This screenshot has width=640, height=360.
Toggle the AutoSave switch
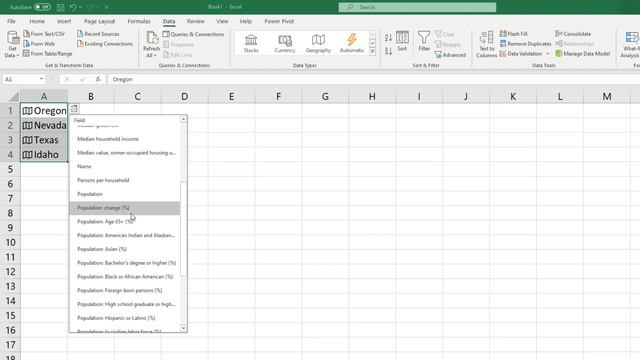coord(42,7)
